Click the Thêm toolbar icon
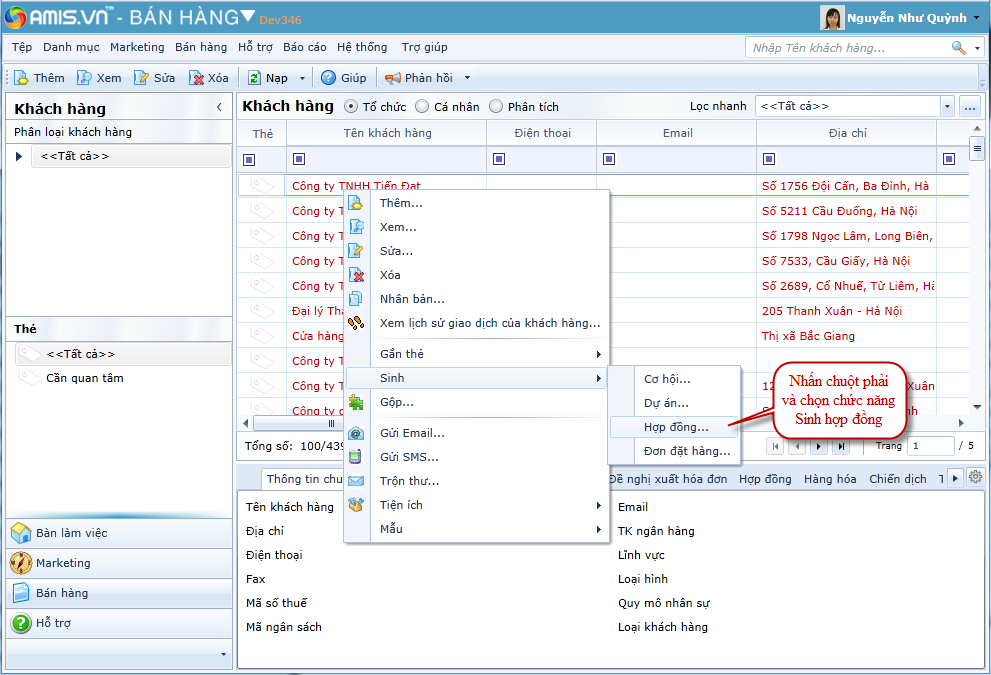The width and height of the screenshot is (991, 675). 21,78
